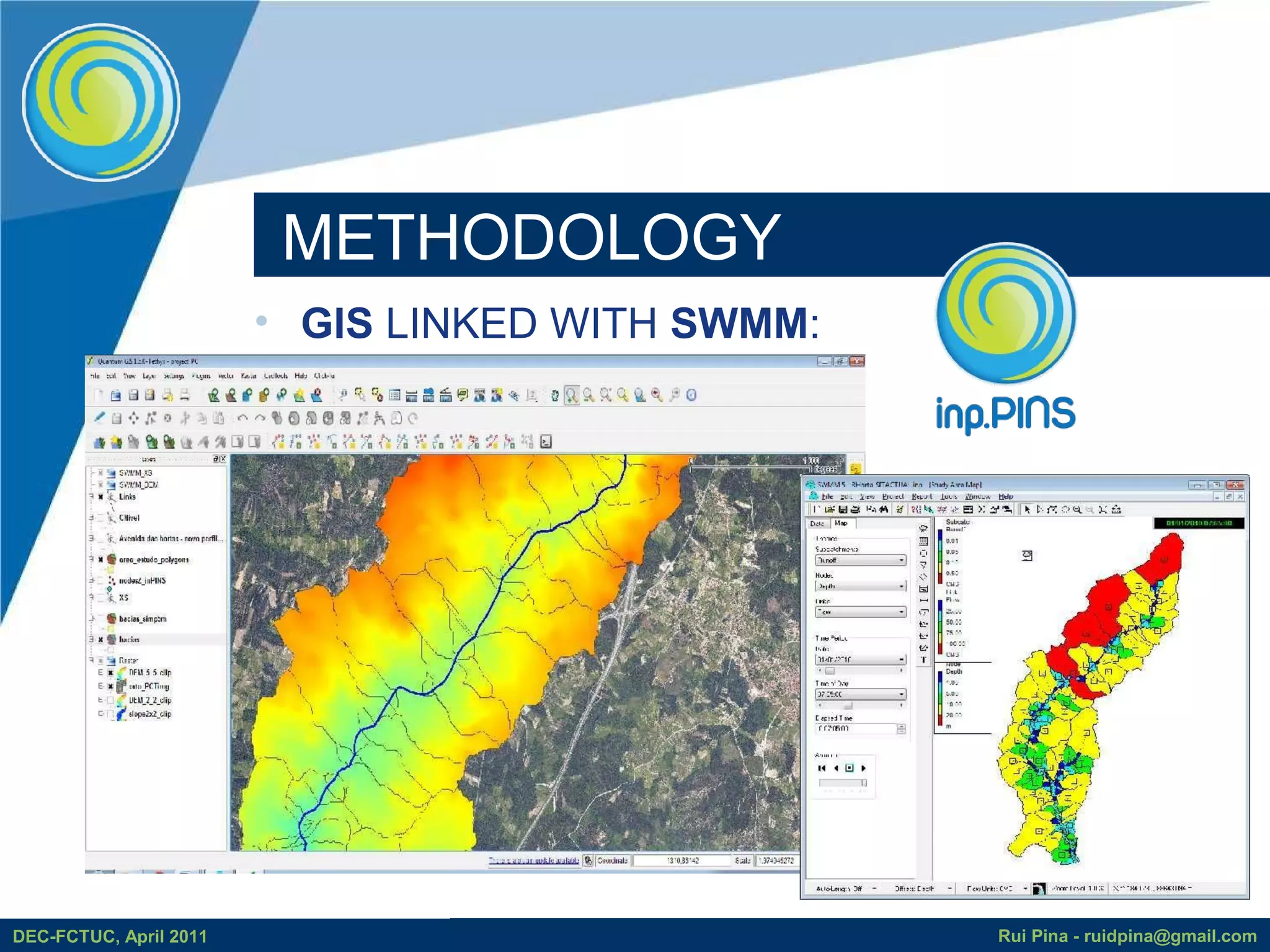
Task: Enable the XS layer checkbox
Action: click(x=100, y=597)
